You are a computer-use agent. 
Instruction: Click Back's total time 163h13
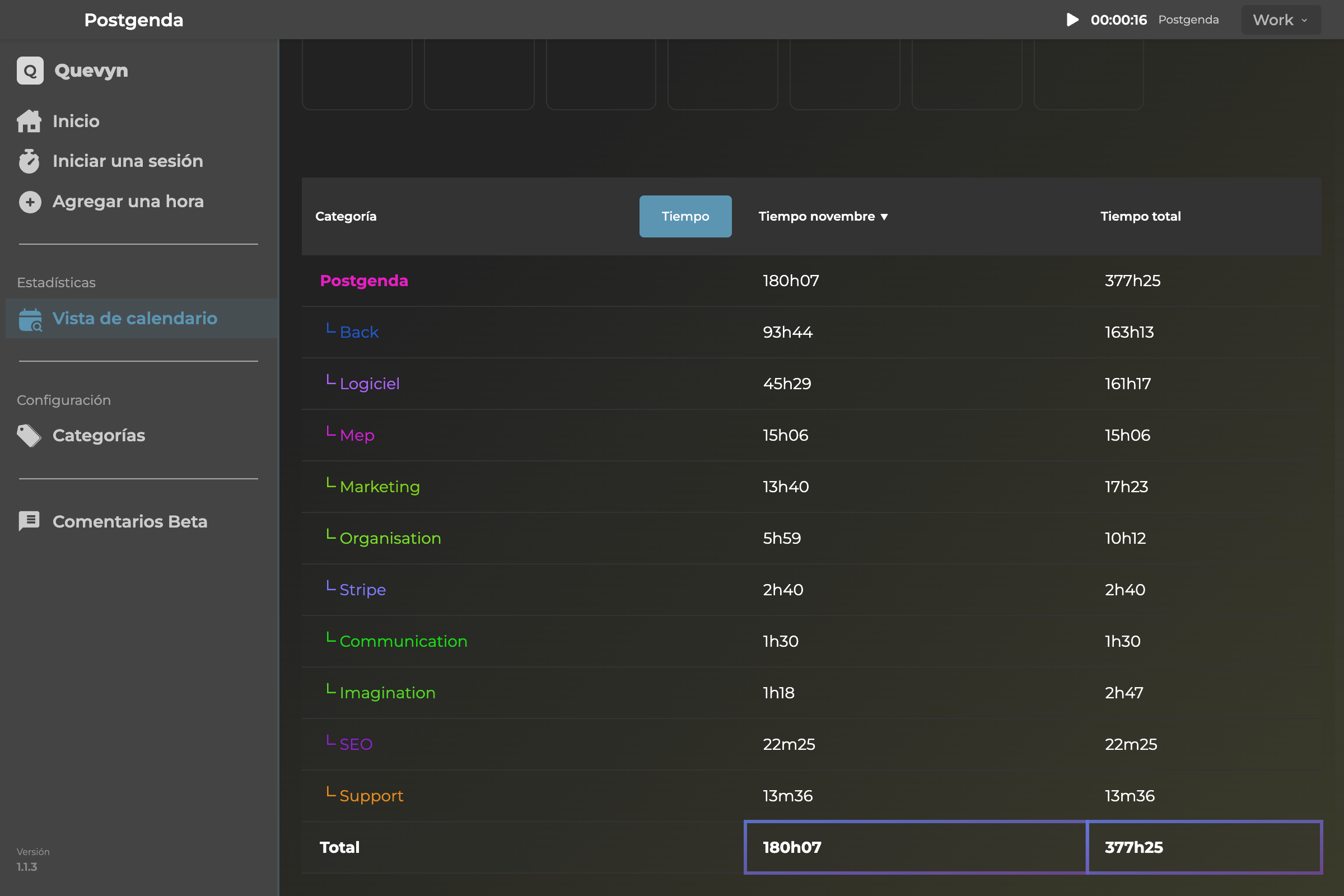pos(1129,332)
